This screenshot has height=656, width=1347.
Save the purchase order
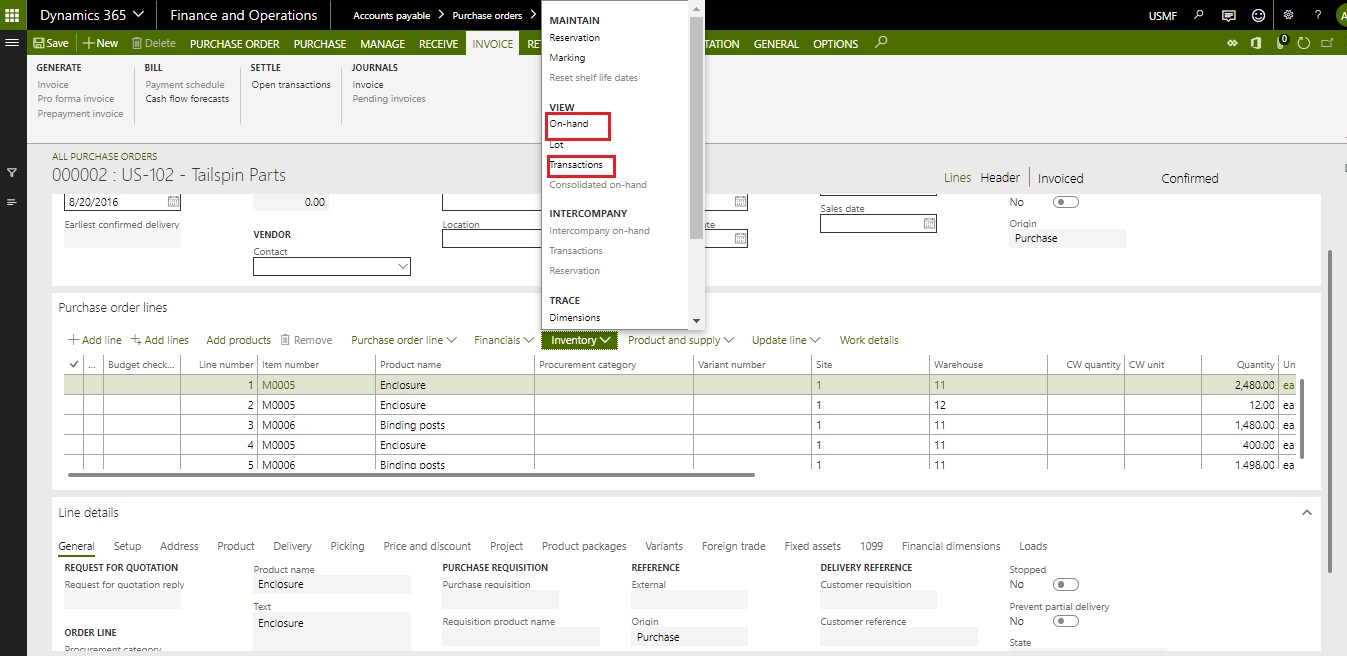click(x=51, y=43)
